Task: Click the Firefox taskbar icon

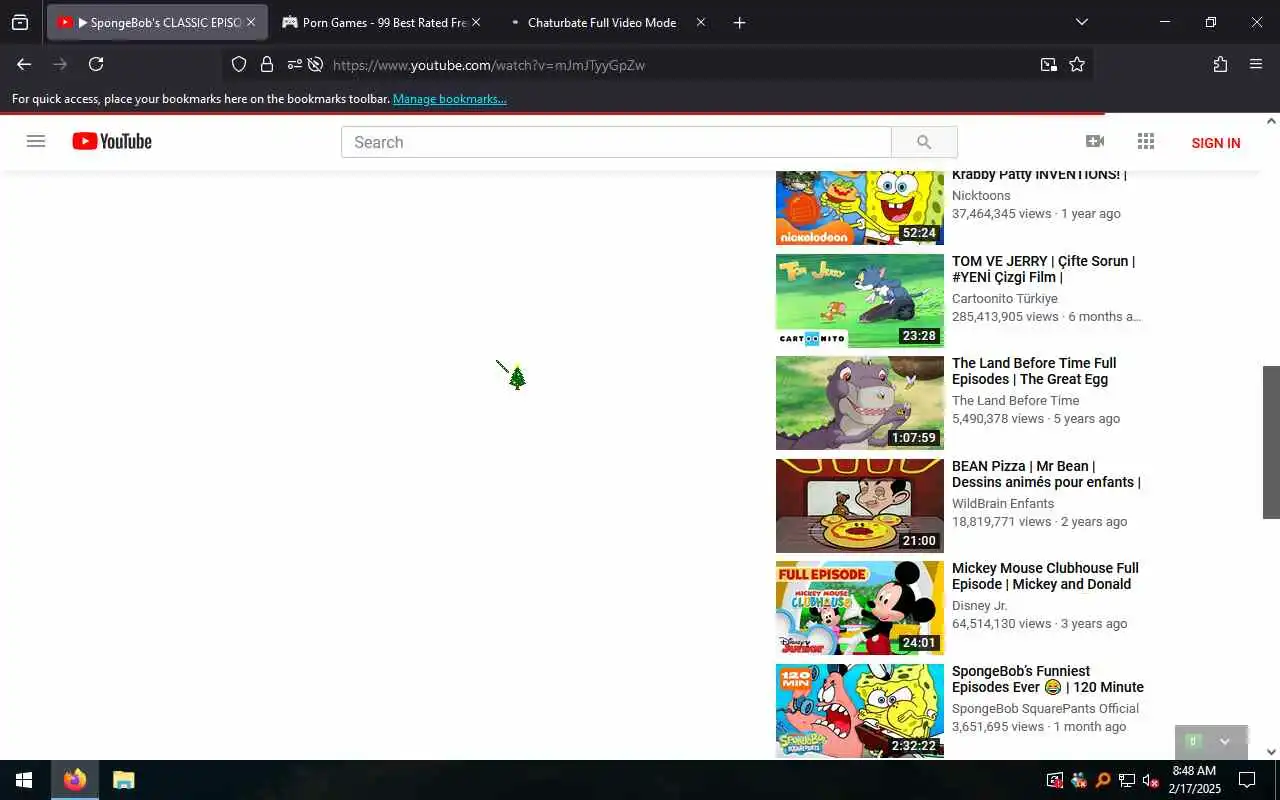Action: [75, 780]
